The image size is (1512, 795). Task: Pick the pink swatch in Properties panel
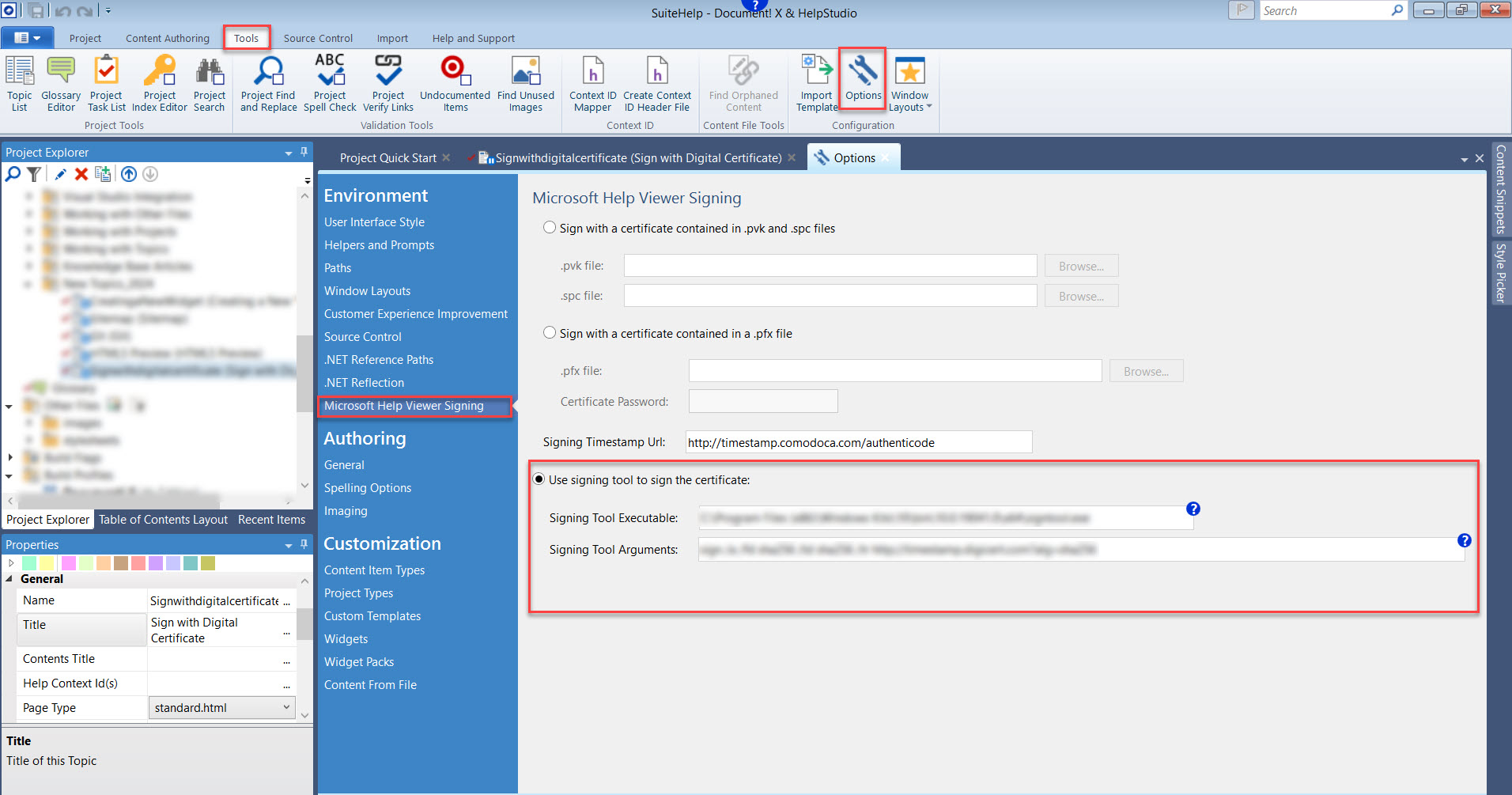tap(68, 562)
